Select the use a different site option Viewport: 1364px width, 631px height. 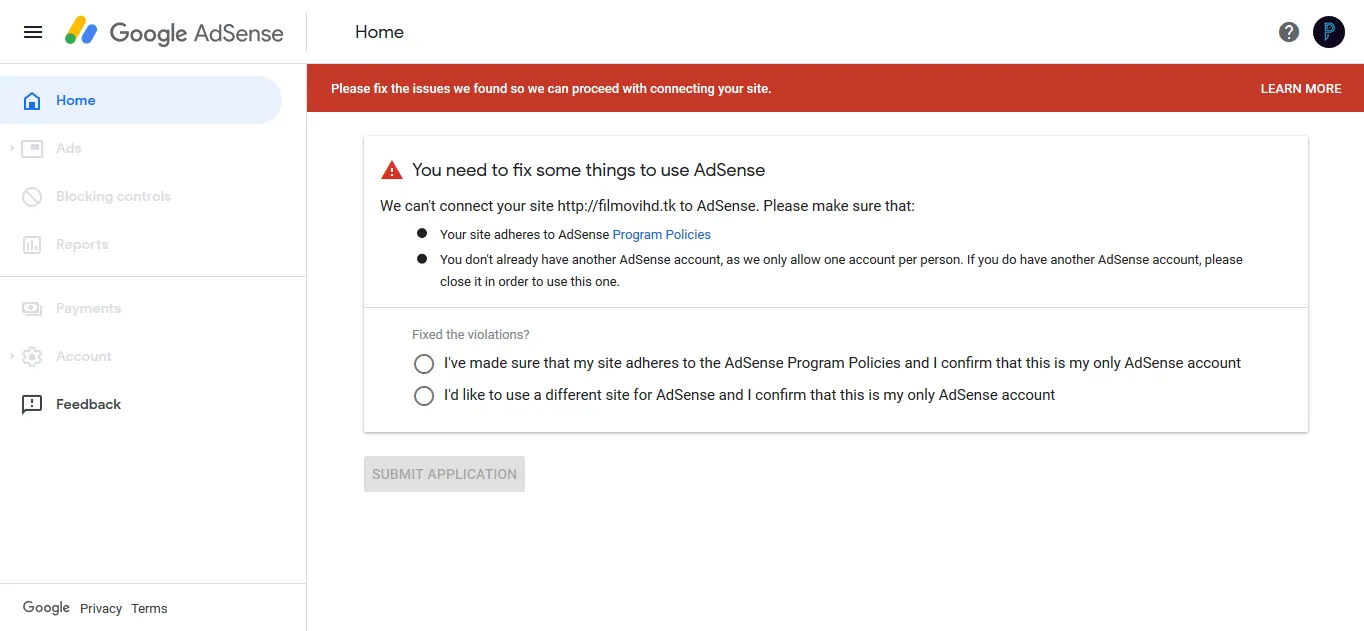(424, 396)
